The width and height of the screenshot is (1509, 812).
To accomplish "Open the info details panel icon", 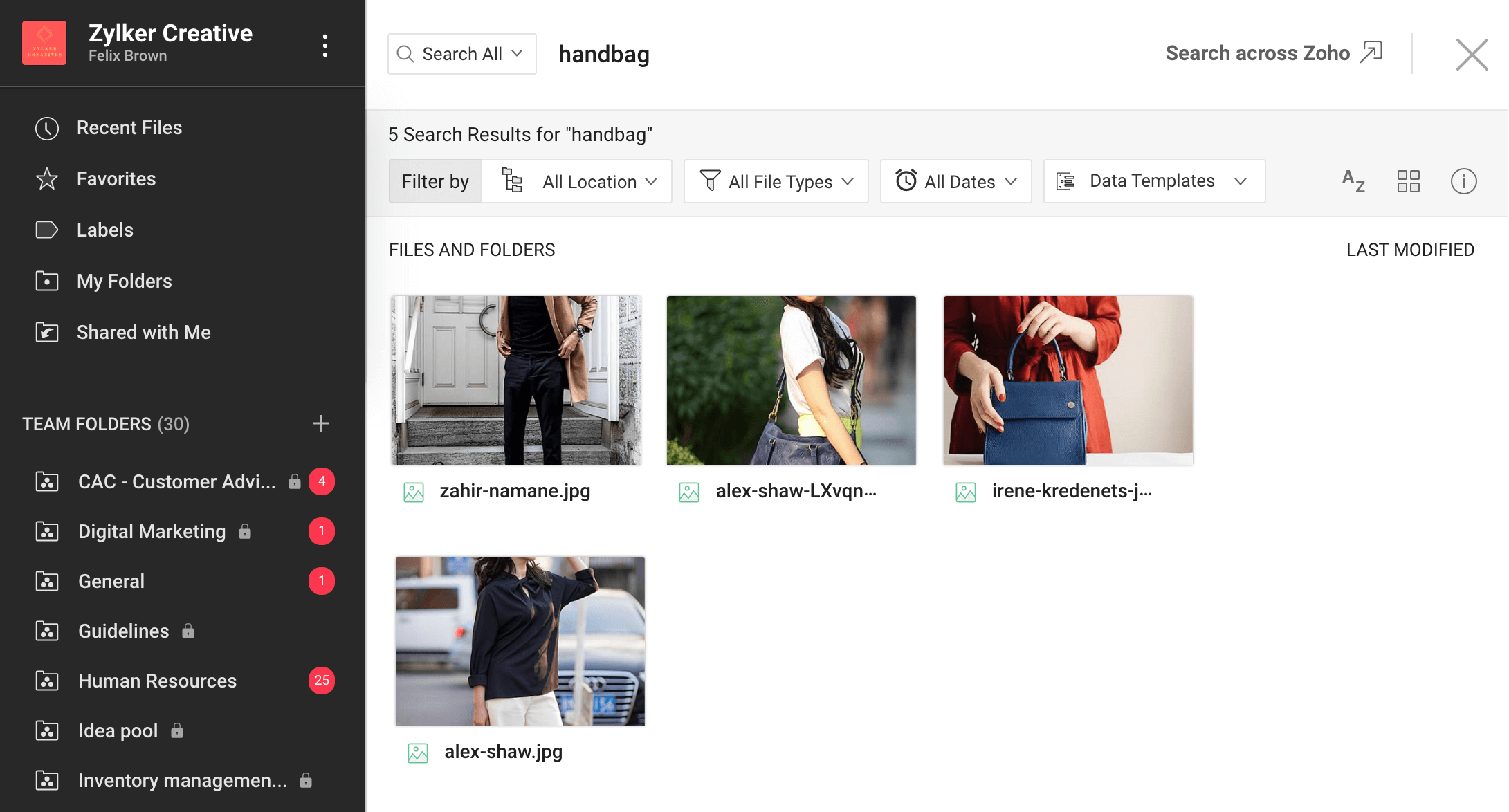I will [x=1463, y=181].
